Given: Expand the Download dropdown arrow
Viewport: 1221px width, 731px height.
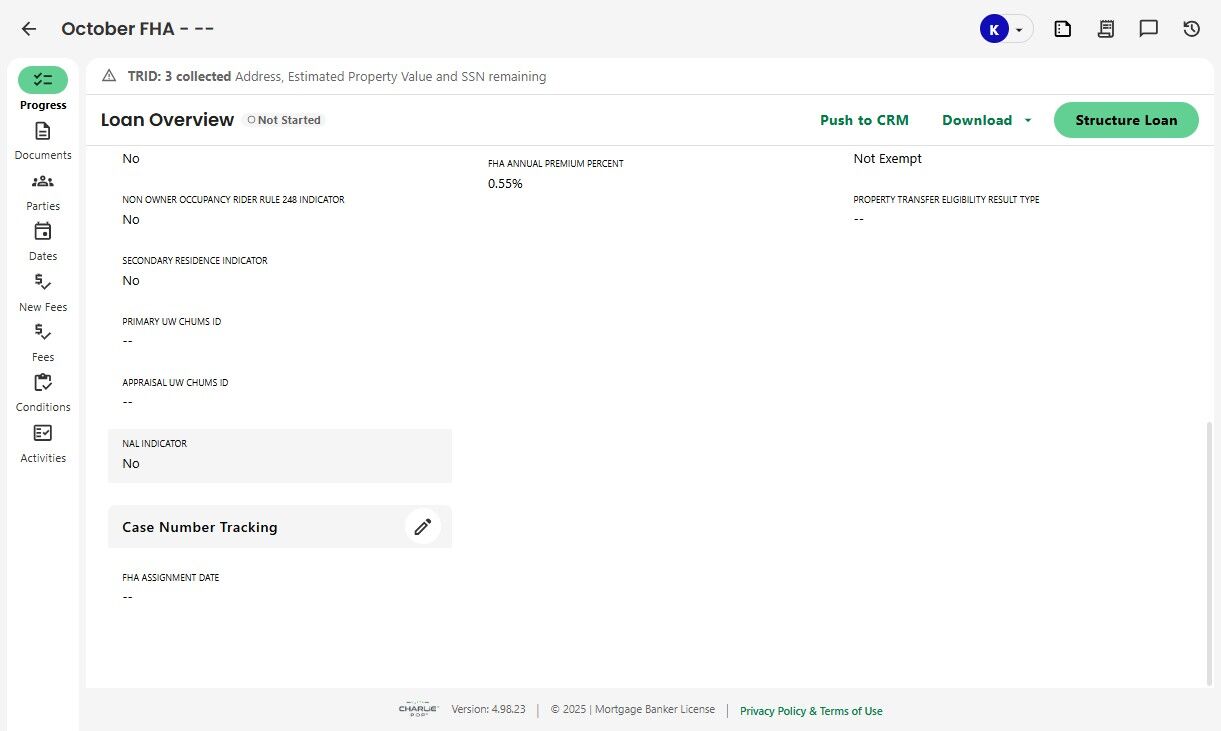Looking at the screenshot, I should [x=1028, y=120].
